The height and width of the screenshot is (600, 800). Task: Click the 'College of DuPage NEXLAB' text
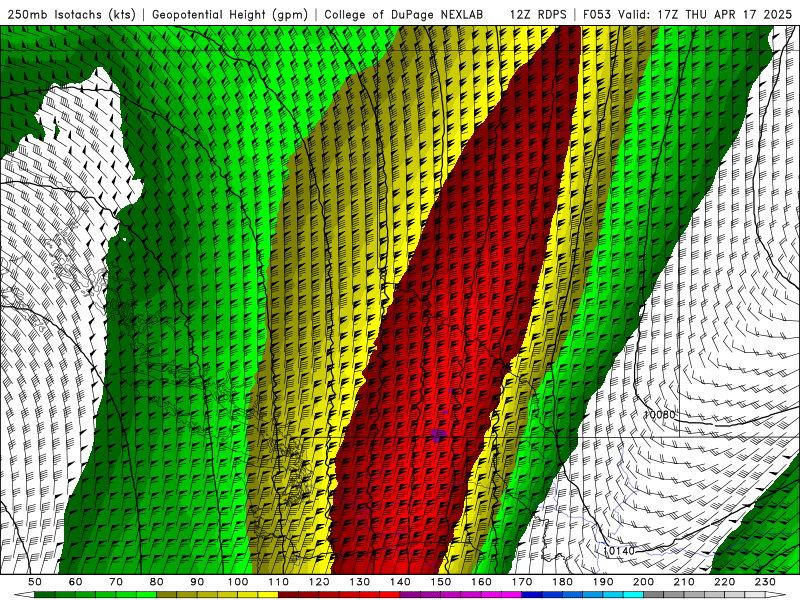tap(404, 15)
